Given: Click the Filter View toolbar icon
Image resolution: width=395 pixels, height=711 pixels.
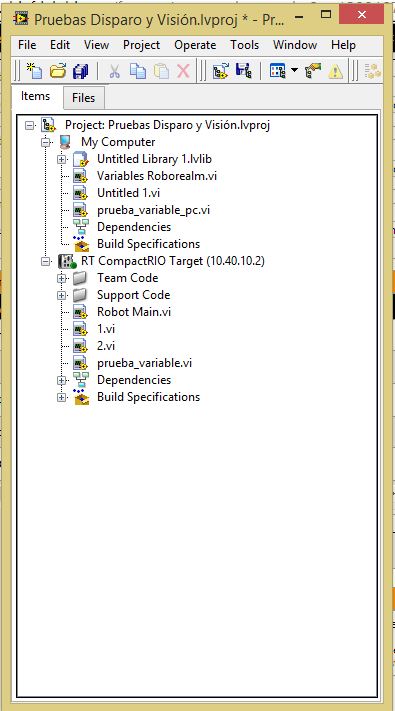Looking at the screenshot, I should click(x=278, y=71).
